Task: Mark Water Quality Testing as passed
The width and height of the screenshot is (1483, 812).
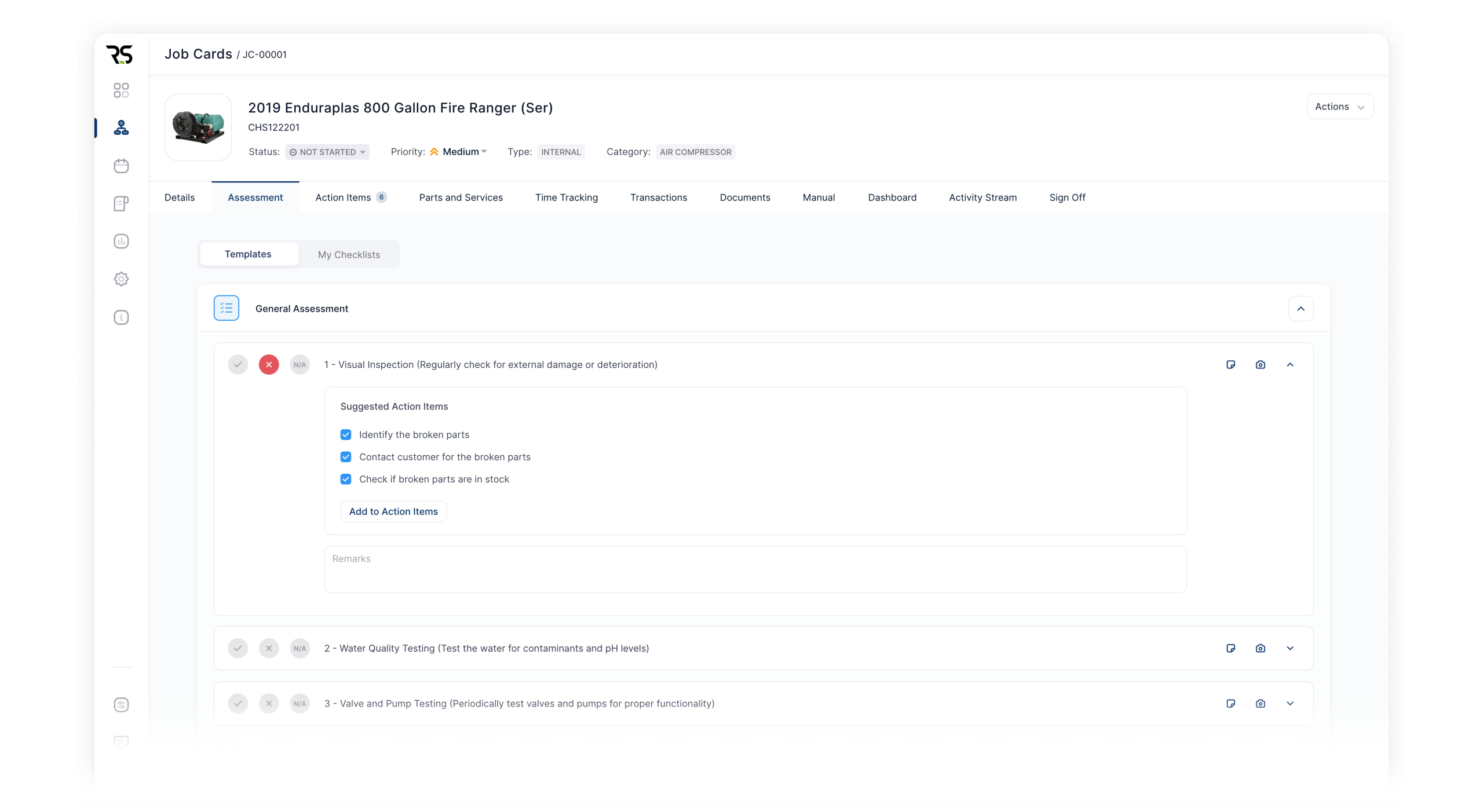Action: point(238,648)
